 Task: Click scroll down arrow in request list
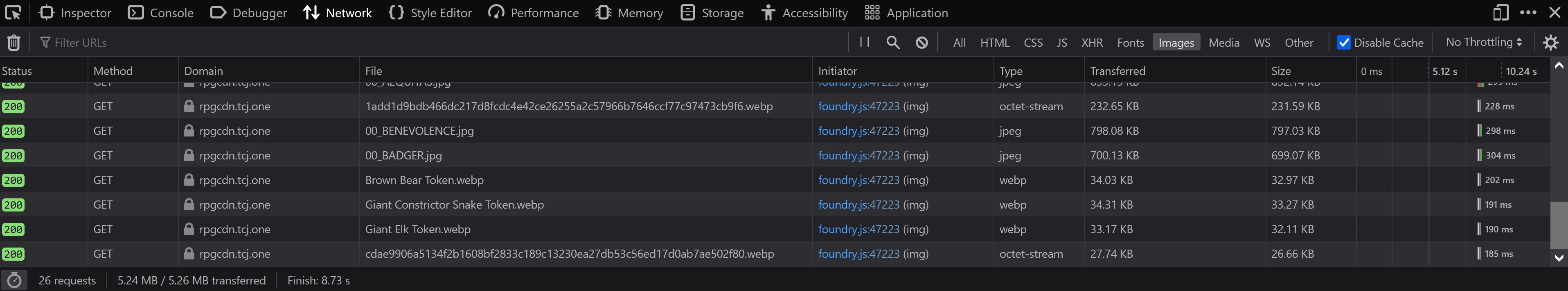pyautogui.click(x=1558, y=257)
